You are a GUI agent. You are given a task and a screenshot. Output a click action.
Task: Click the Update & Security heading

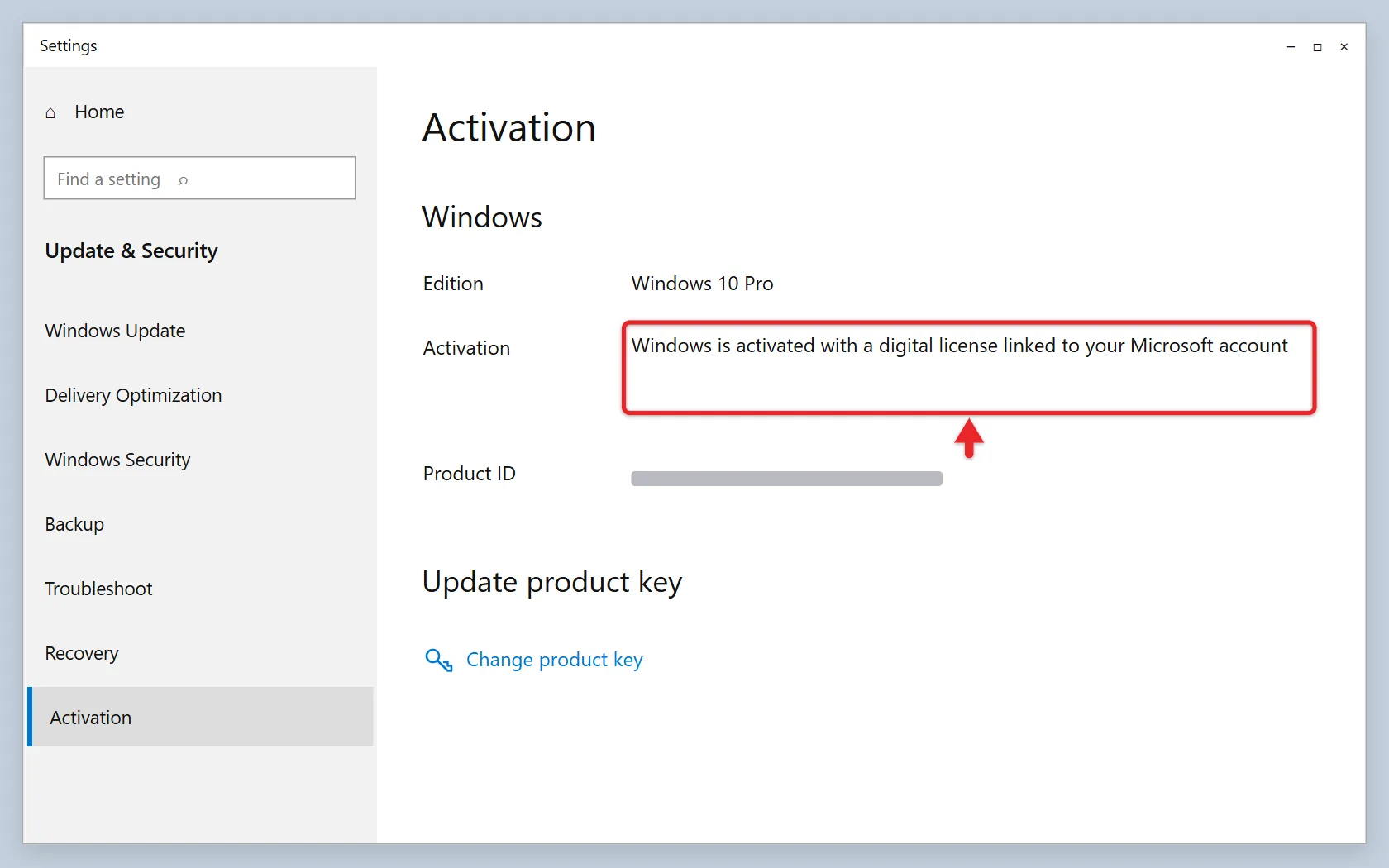pyautogui.click(x=131, y=250)
